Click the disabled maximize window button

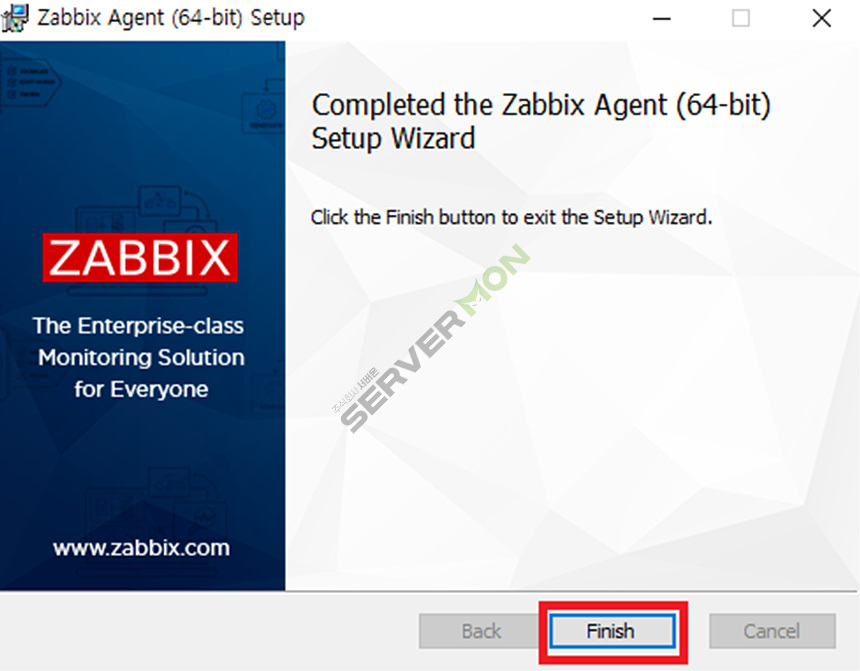741,19
